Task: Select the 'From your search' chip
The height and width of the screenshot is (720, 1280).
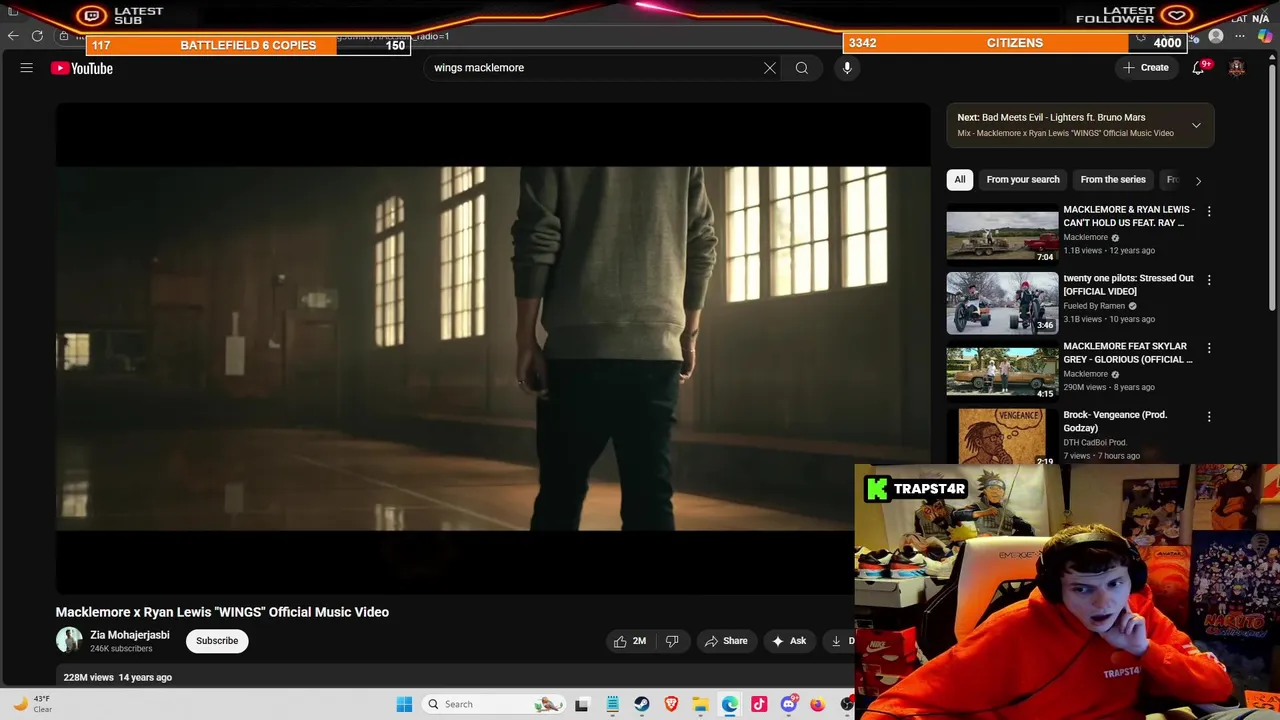Action: pos(1022,180)
